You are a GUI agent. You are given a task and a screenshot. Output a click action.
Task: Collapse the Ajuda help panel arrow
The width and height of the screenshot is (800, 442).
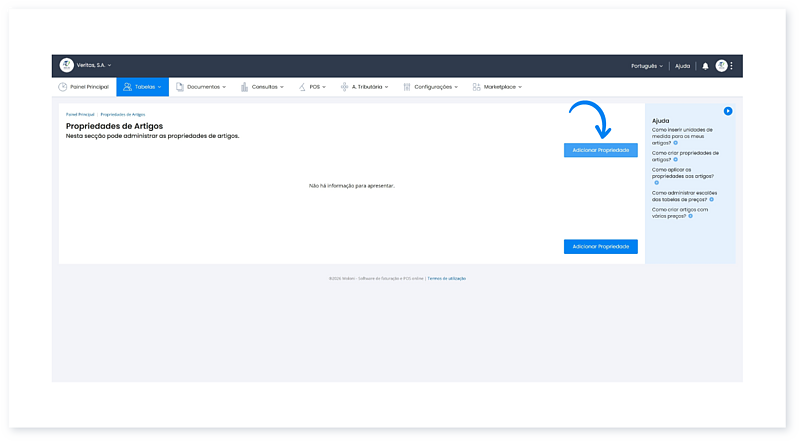click(728, 111)
